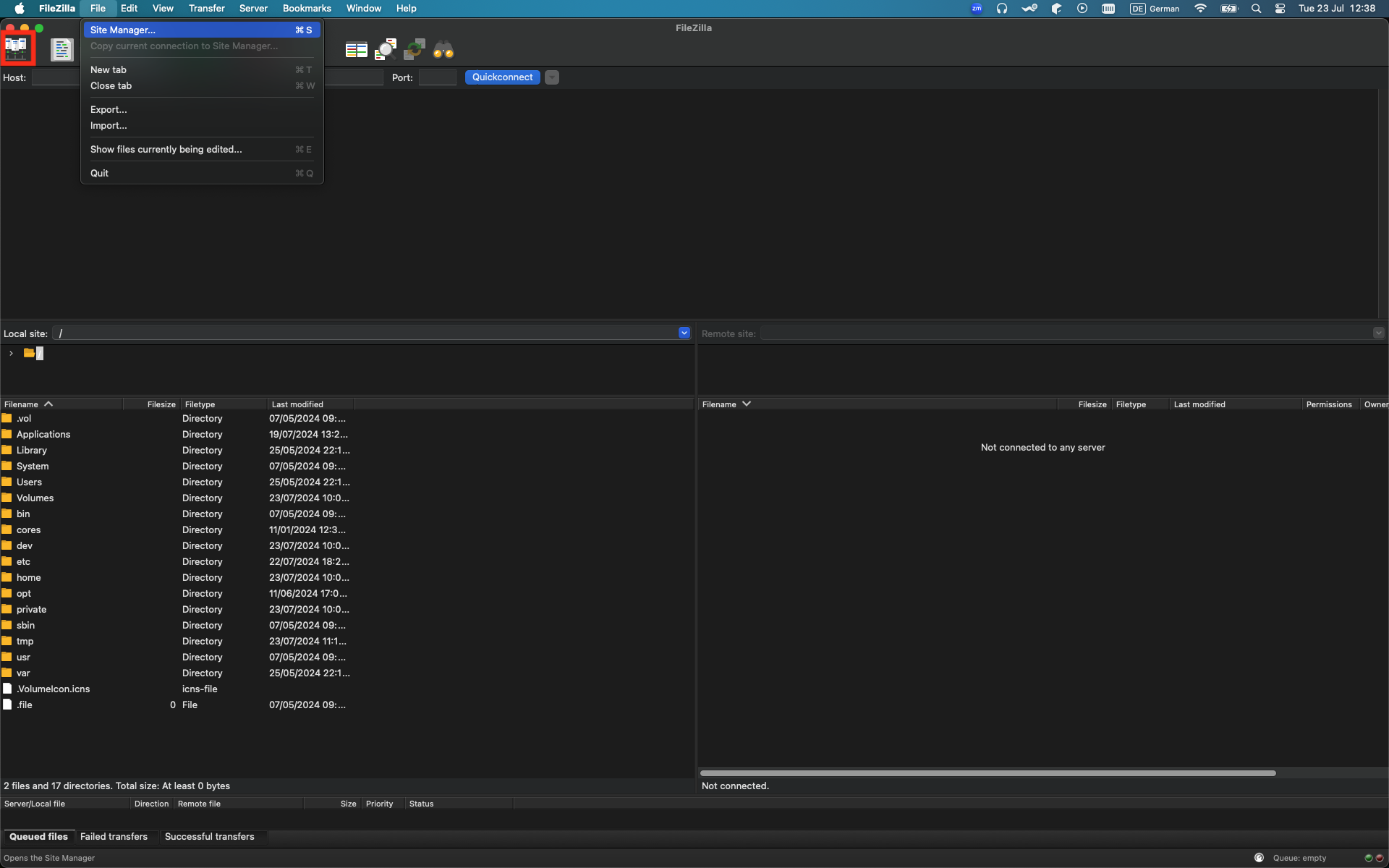
Task: Open the Transfer menu
Action: point(206,8)
